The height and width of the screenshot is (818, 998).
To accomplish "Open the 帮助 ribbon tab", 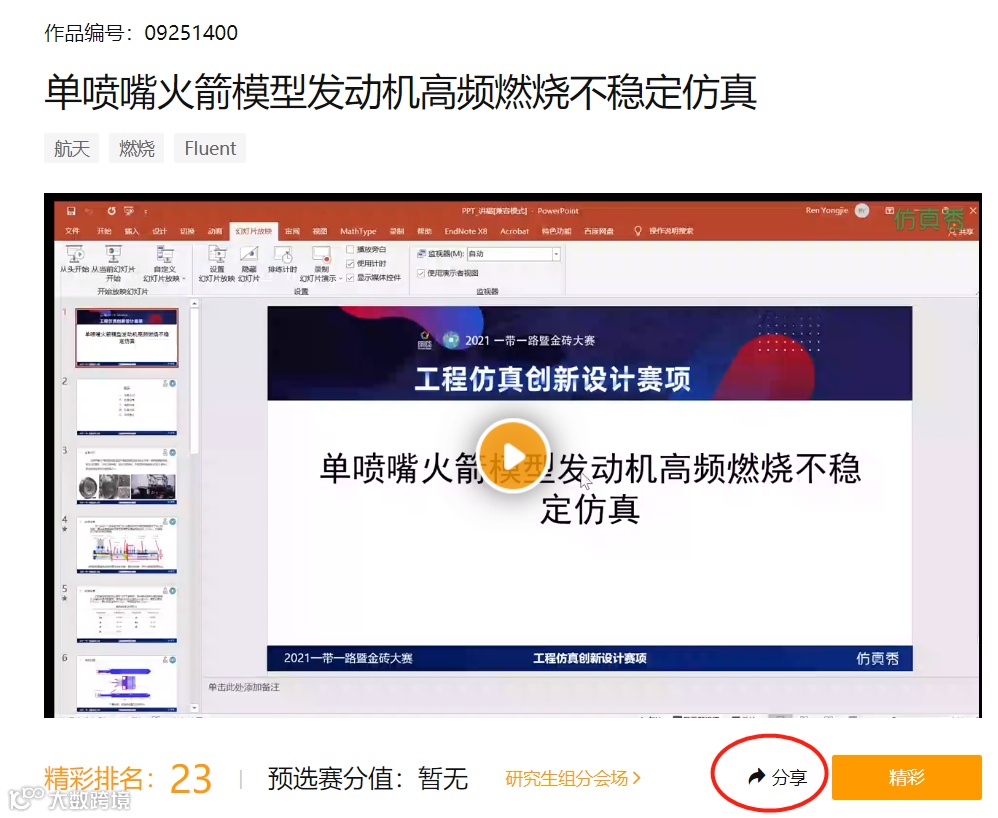I will 425,231.
